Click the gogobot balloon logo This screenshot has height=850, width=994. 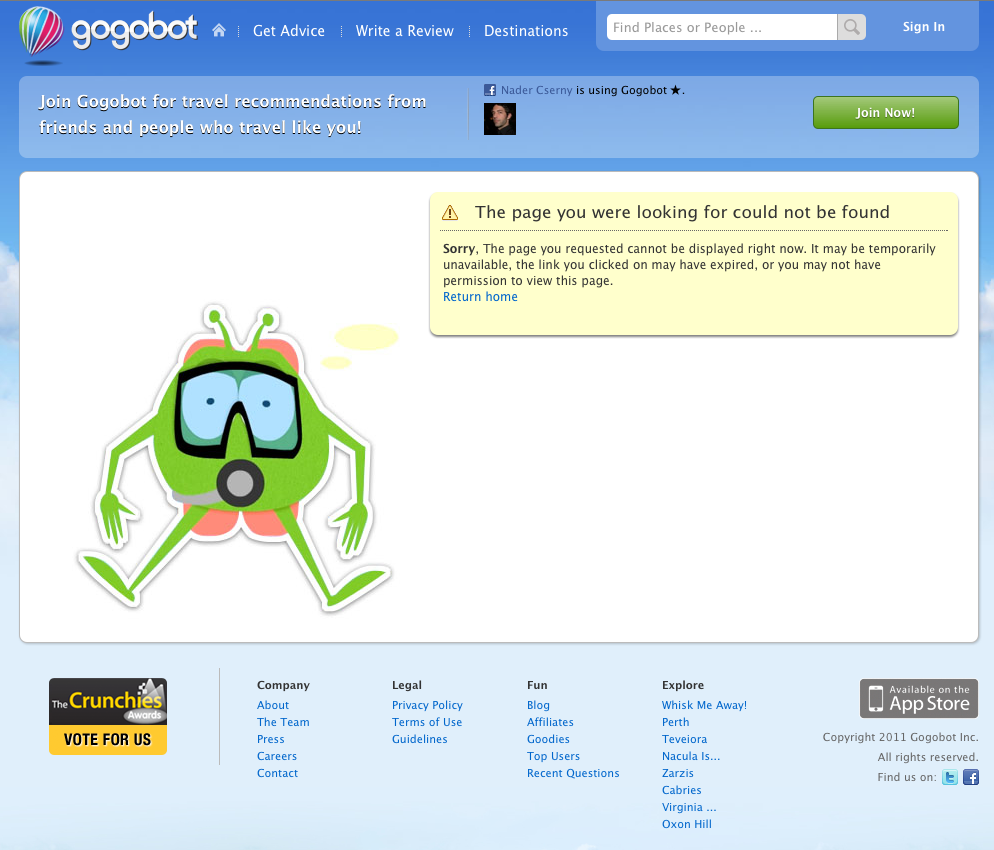point(41,32)
